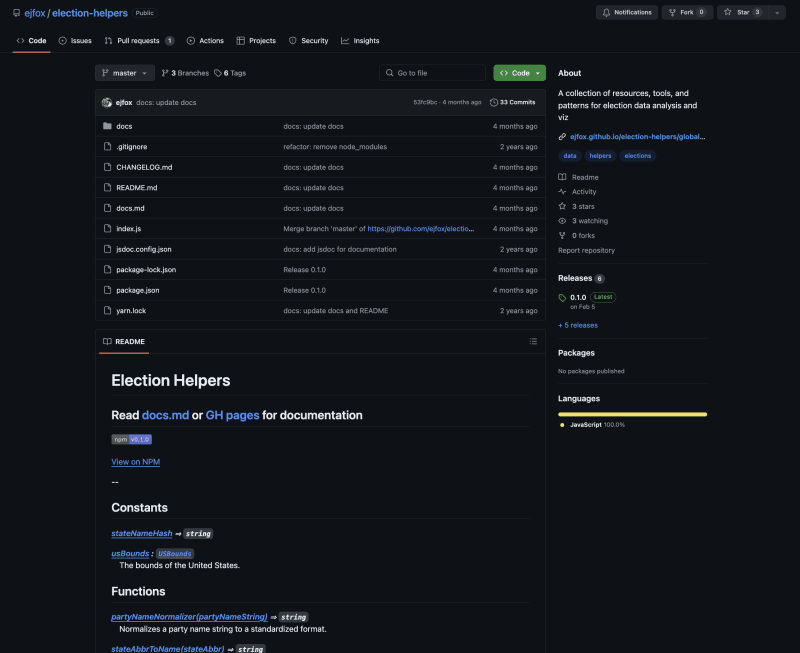Open the master branch selector

pos(124,73)
